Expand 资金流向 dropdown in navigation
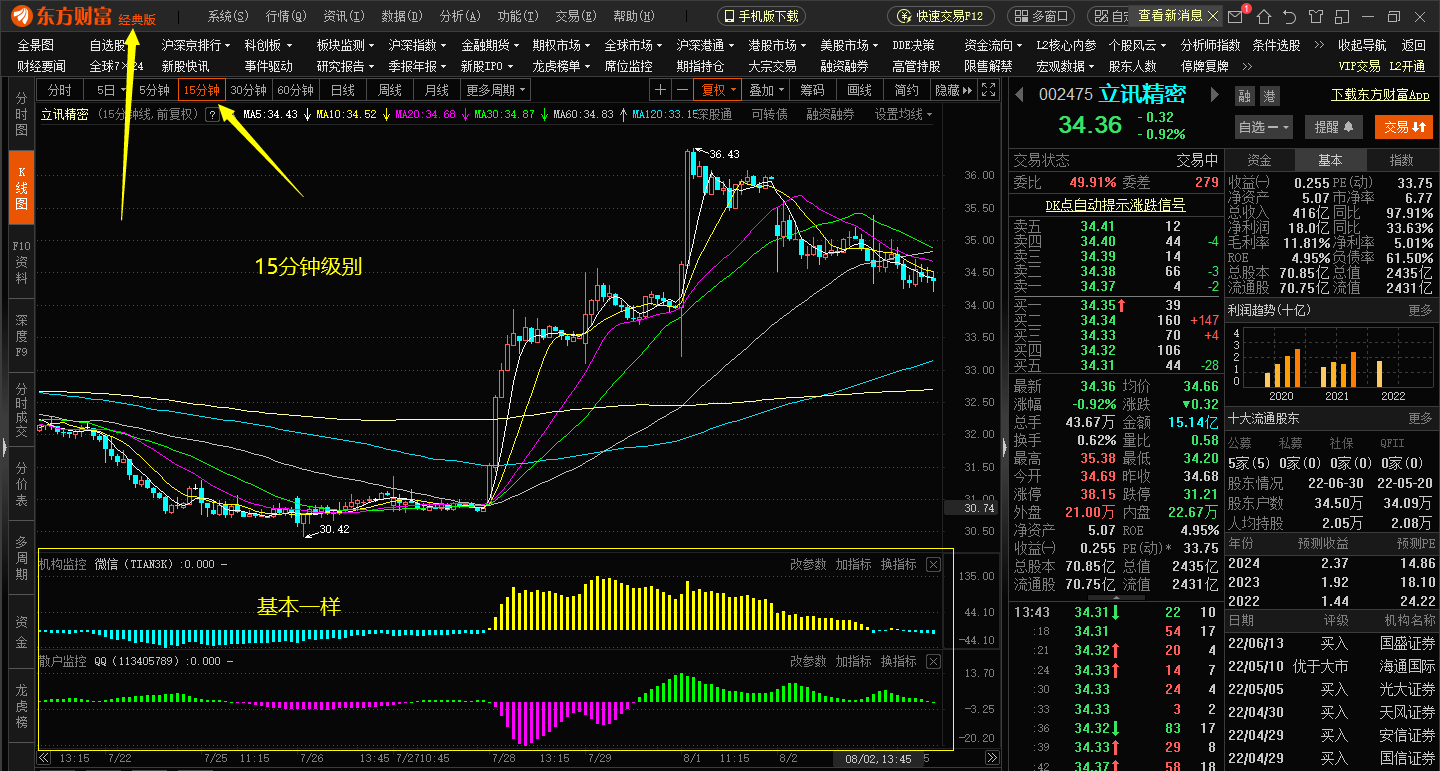 pyautogui.click(x=994, y=46)
